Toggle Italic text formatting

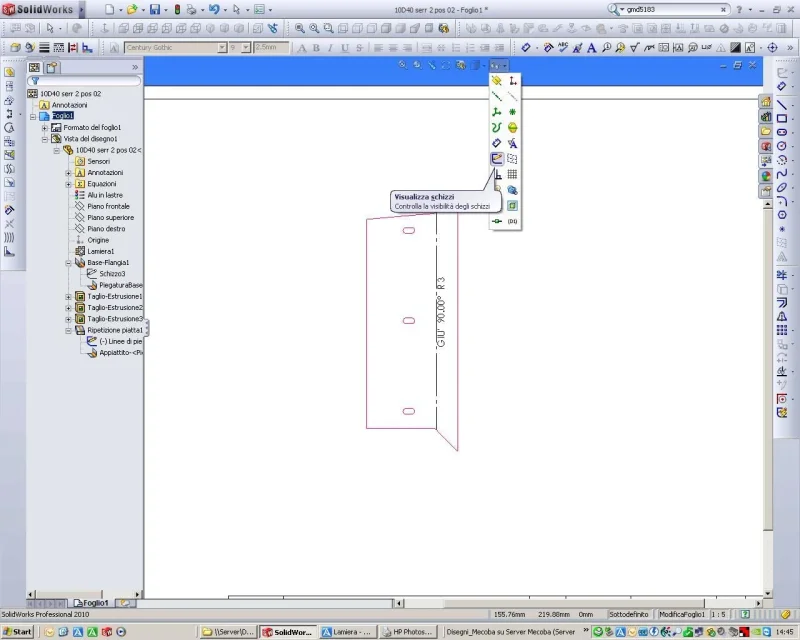click(331, 47)
